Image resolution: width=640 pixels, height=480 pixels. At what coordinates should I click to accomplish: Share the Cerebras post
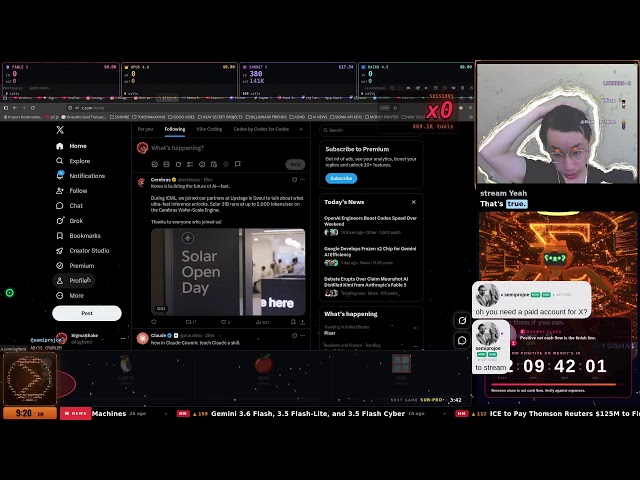[302, 322]
